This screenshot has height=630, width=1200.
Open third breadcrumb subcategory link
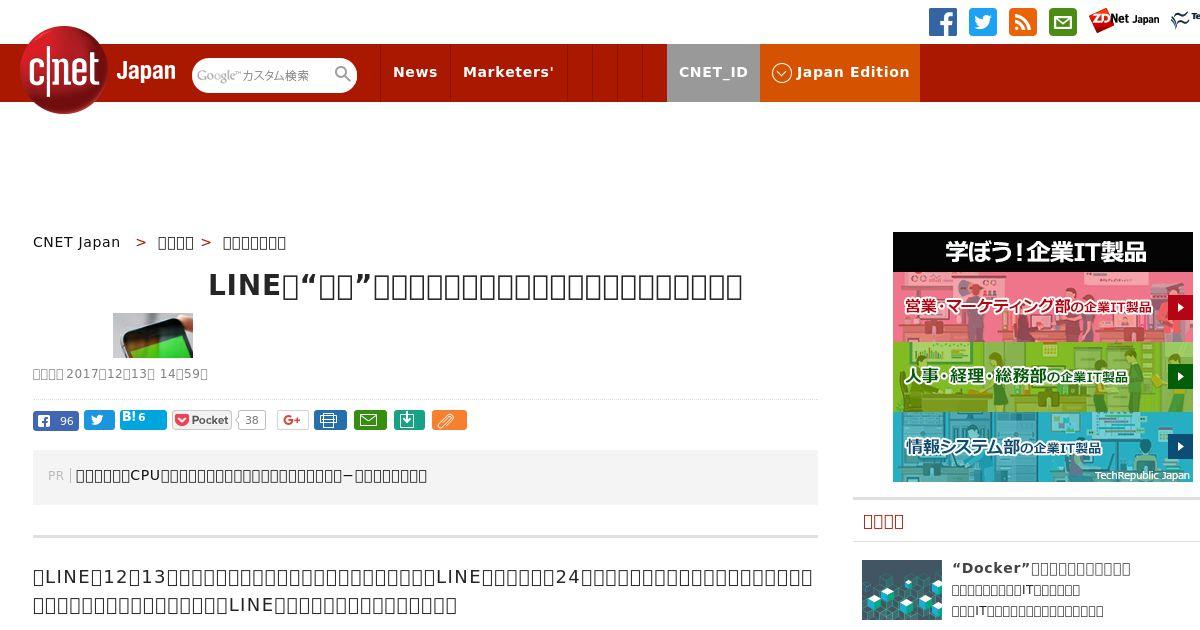[254, 242]
